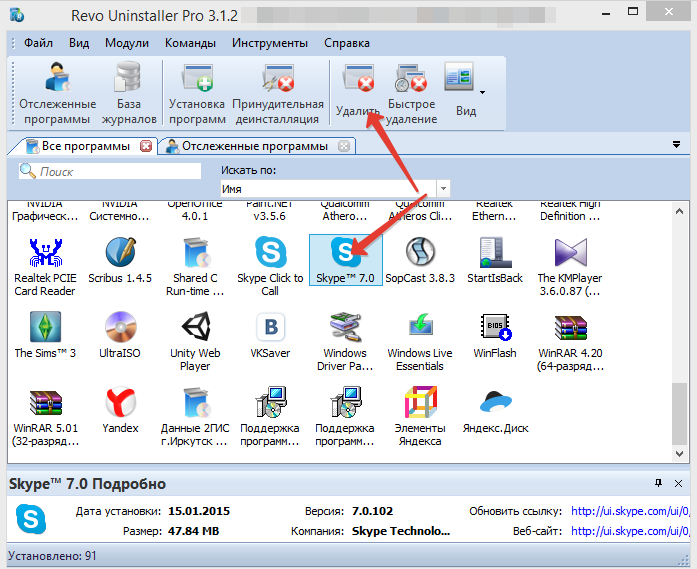The width and height of the screenshot is (697, 569).
Task: Click the Install Programs (Установка программ) icon
Action: click(197, 93)
